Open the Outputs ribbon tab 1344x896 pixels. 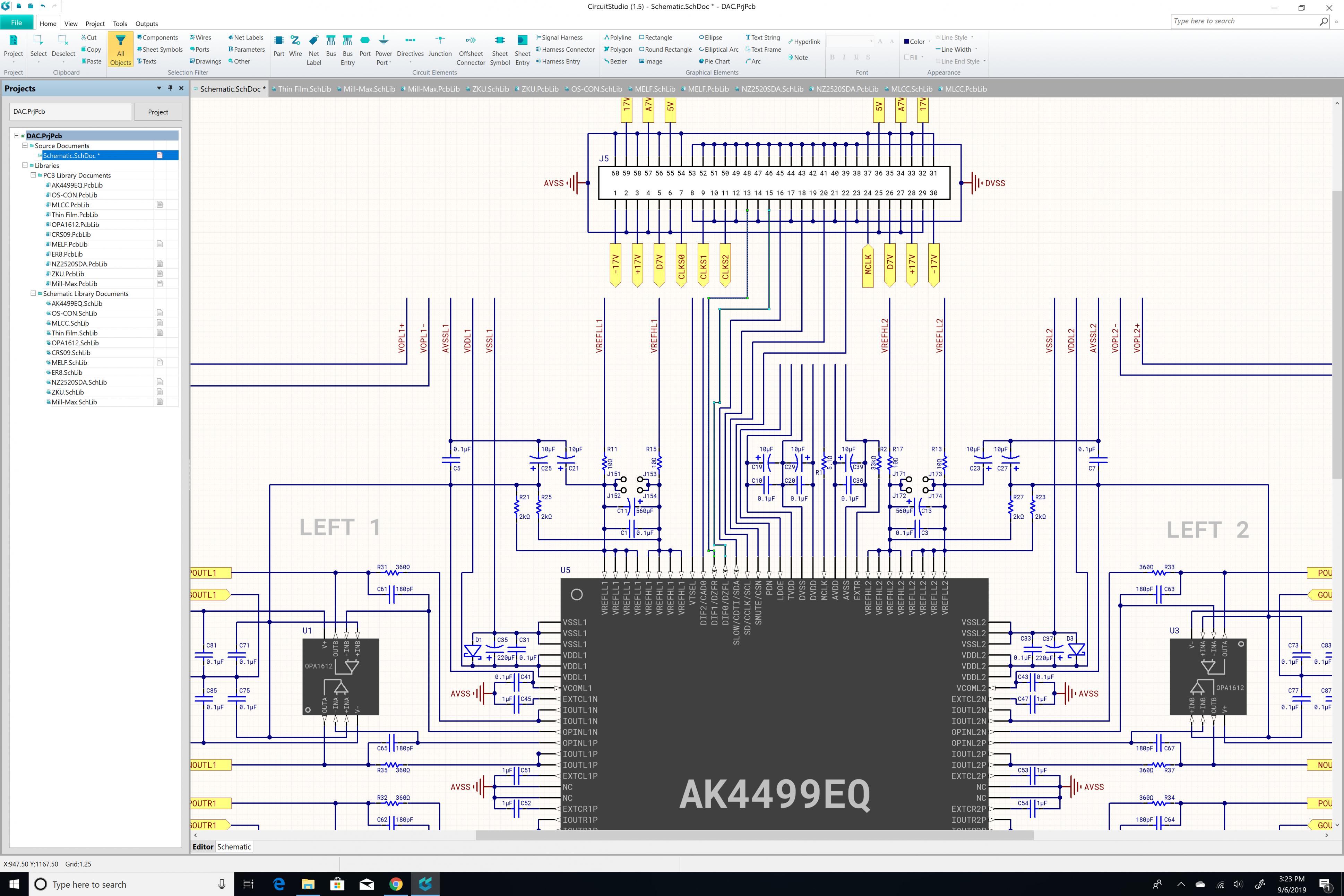coord(146,24)
